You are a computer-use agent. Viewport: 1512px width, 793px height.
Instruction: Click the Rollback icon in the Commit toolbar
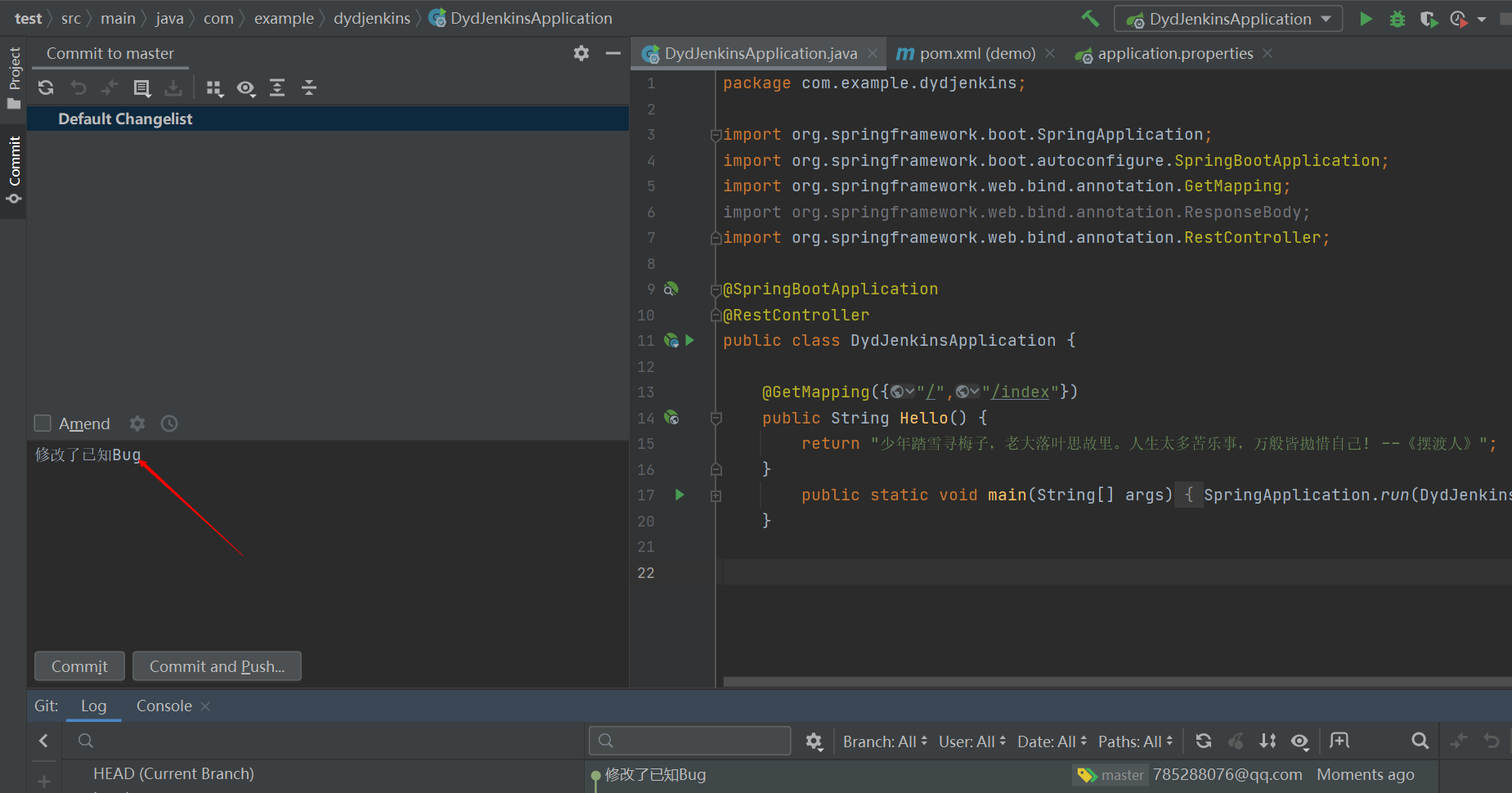point(78,87)
